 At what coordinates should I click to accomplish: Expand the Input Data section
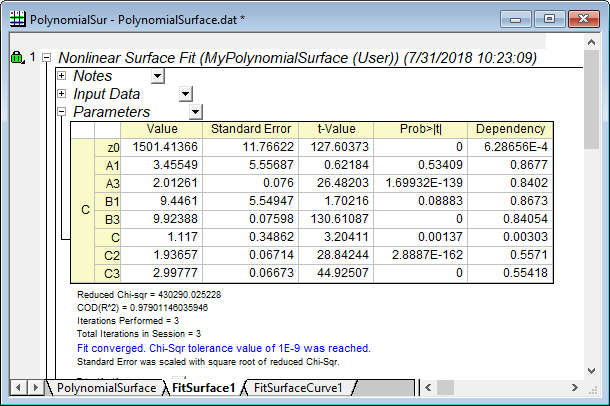(x=61, y=94)
